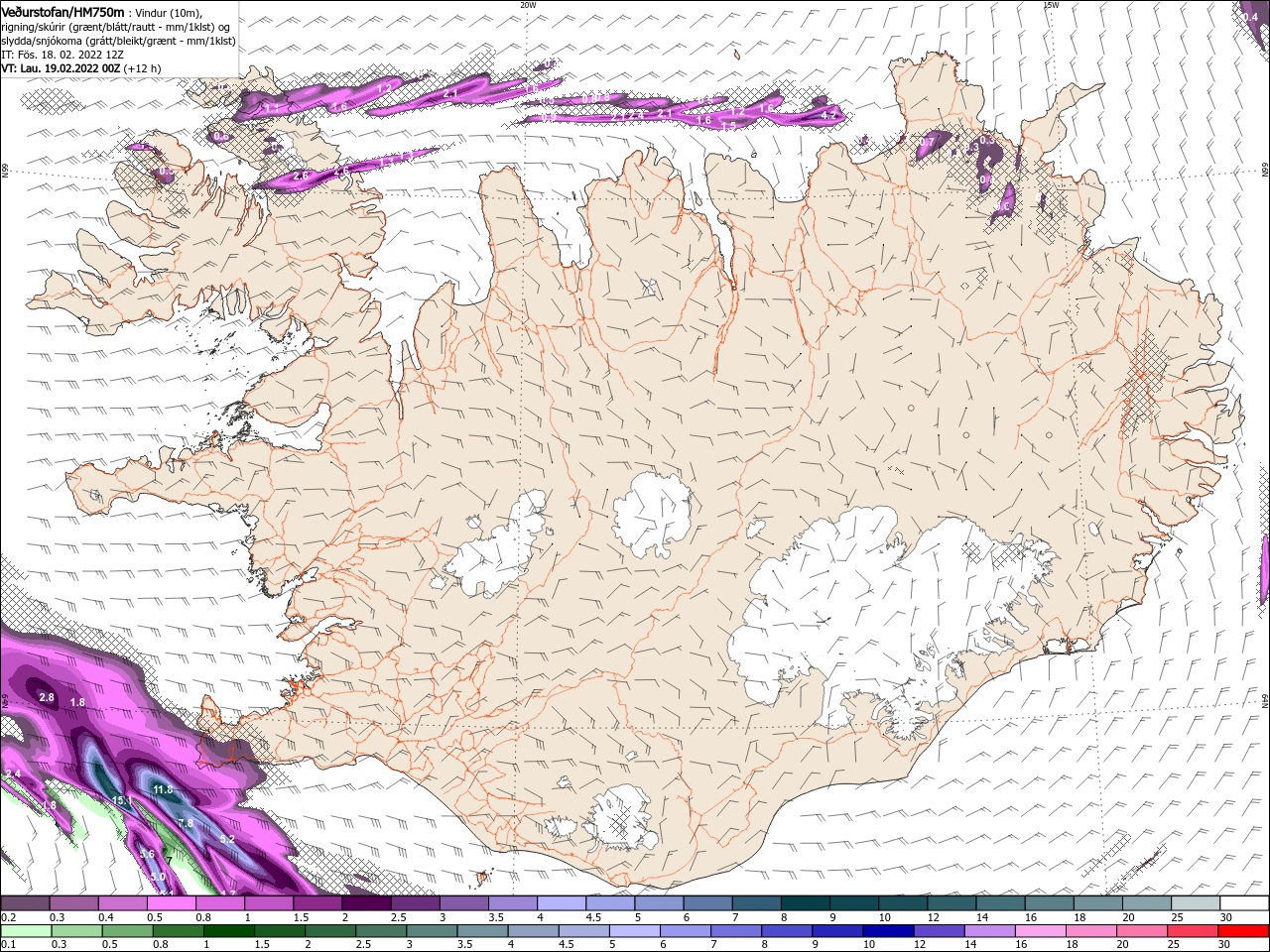Pick the bright red 30 swatch on rain scale
This screenshot has width=1270, height=952.
pos(1243,931)
